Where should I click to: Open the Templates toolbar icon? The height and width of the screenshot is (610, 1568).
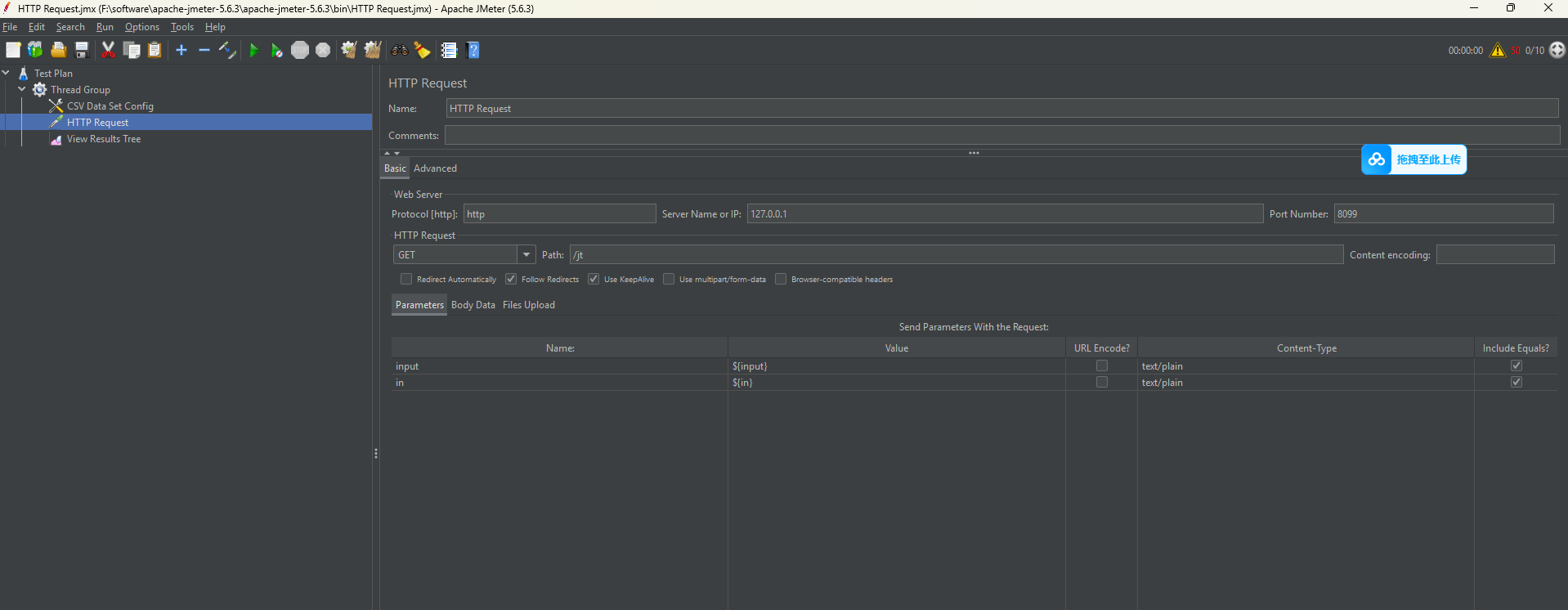tap(35, 50)
